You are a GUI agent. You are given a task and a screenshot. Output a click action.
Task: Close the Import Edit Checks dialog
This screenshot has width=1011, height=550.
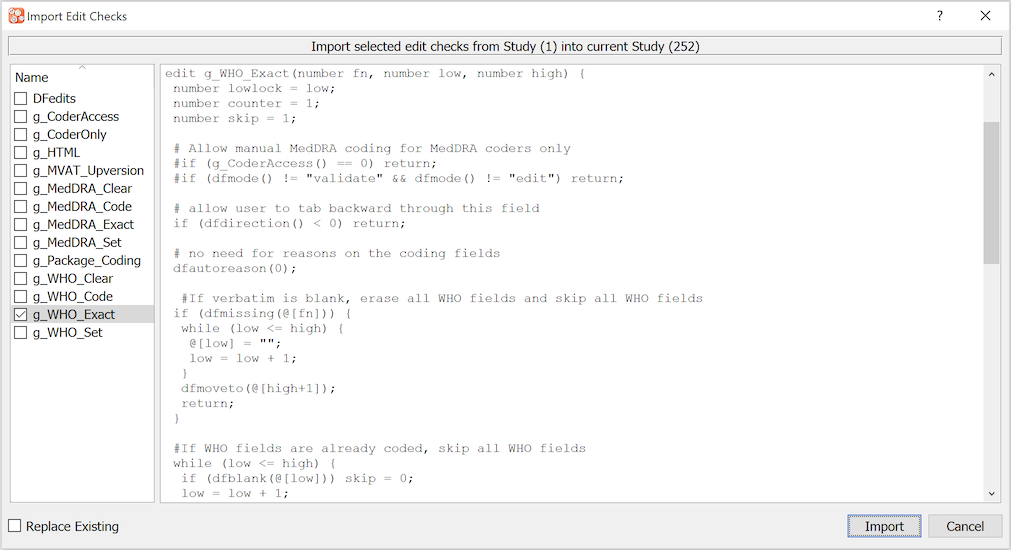tap(985, 16)
